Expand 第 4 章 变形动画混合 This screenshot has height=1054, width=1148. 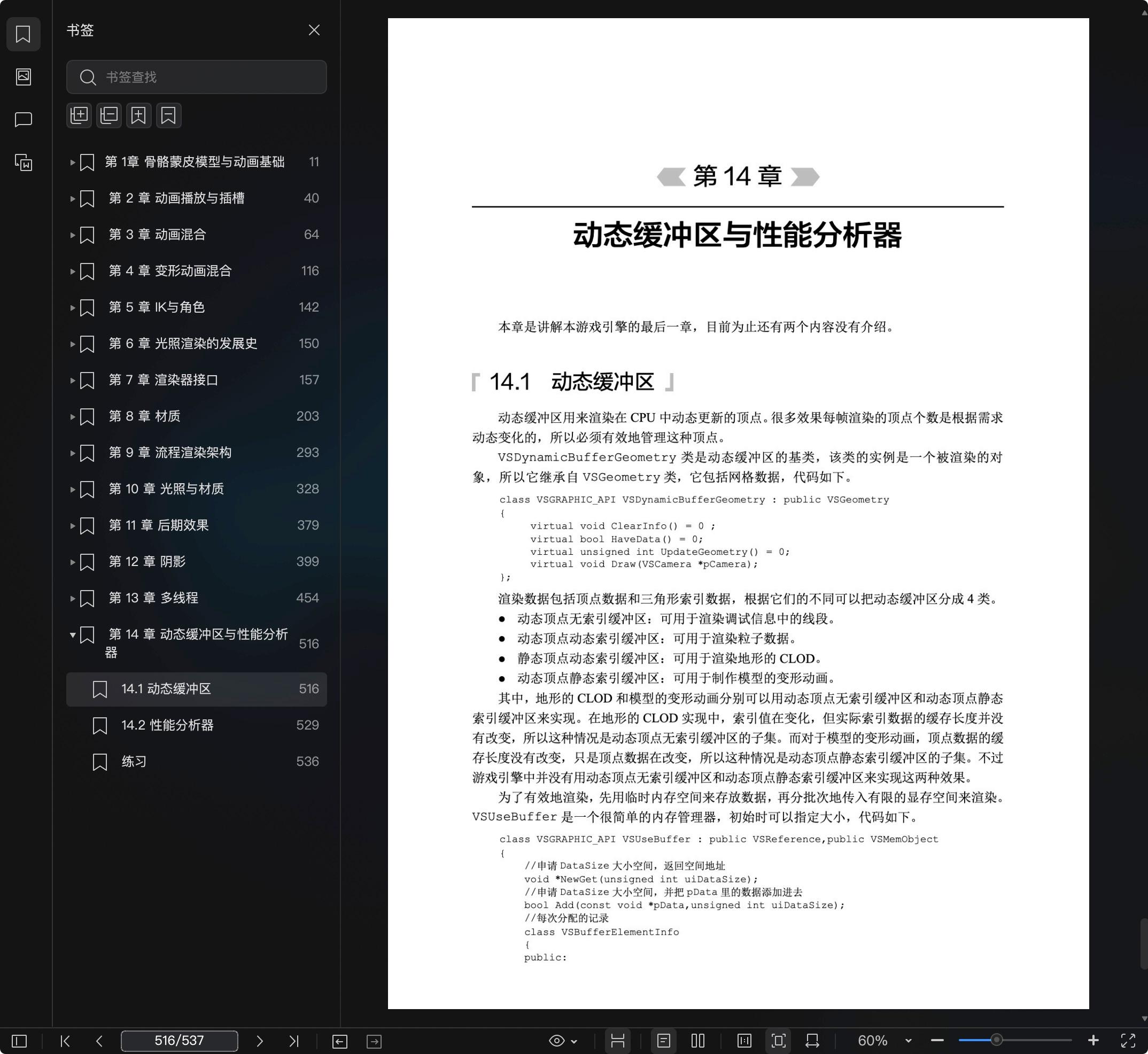[x=73, y=272]
